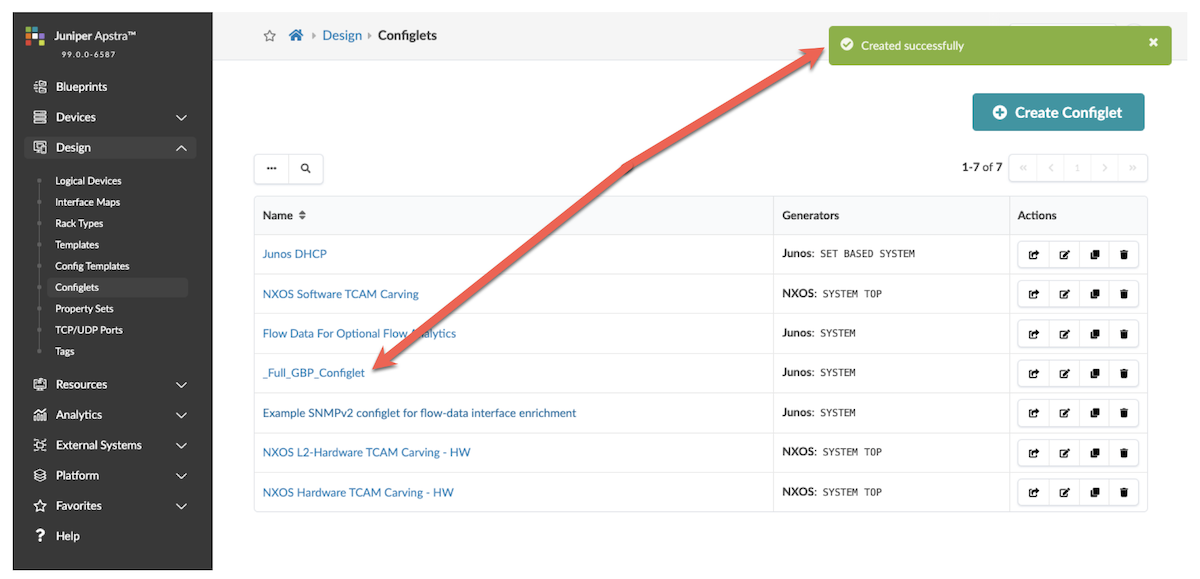
Task: Click Design in the breadcrumb
Action: [x=342, y=35]
